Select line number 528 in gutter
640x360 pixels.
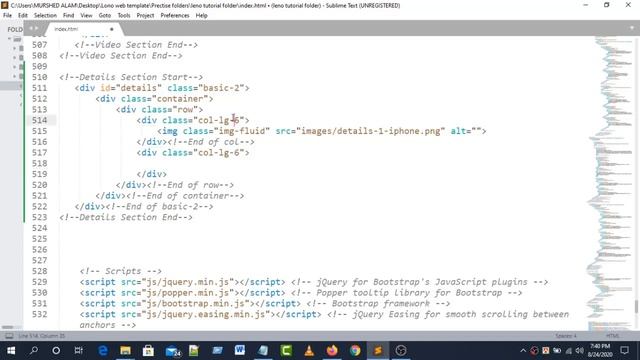40,271
